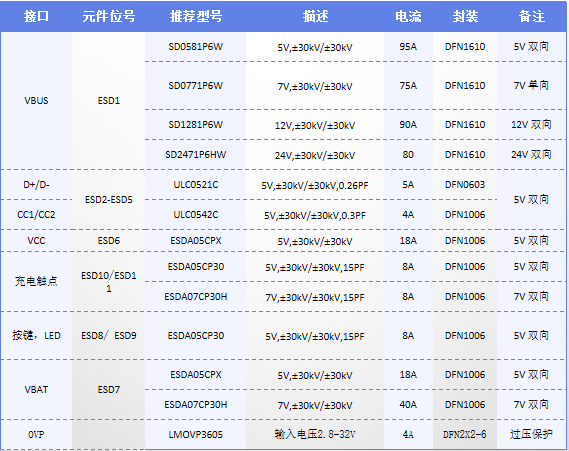Viewport: 569px width, 451px height.
Task: Select the 95A current cell
Action: [x=408, y=47]
